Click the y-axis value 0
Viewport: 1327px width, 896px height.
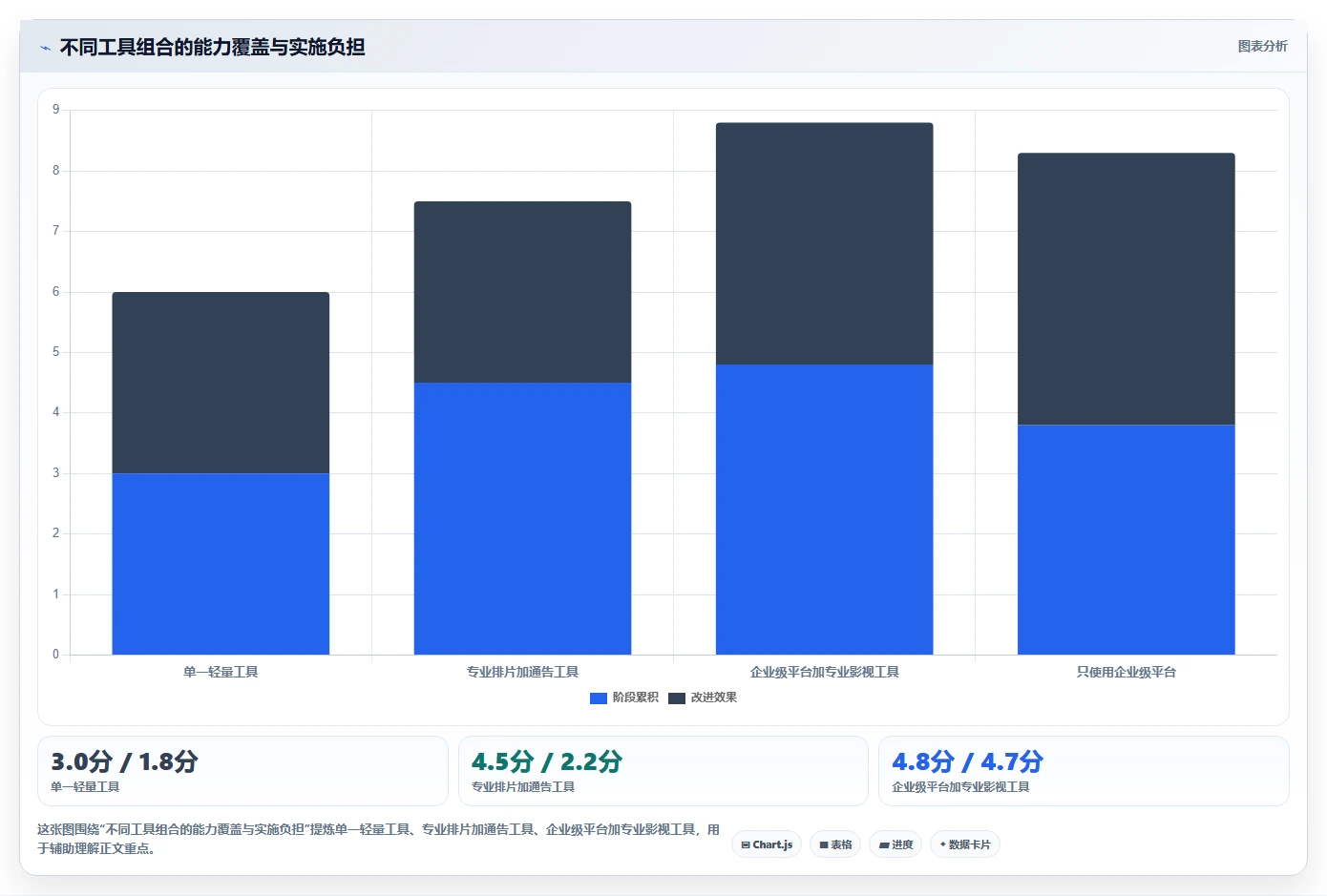pos(55,655)
